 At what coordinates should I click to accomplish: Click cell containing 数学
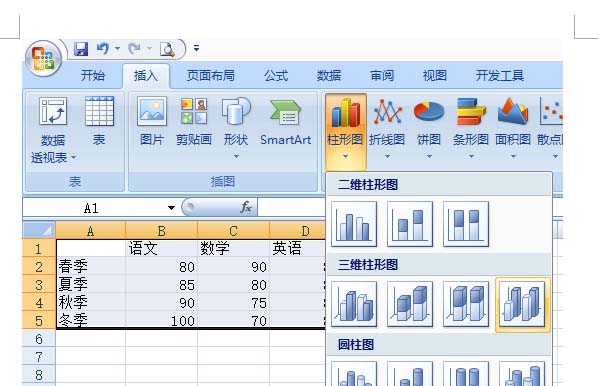tap(233, 248)
